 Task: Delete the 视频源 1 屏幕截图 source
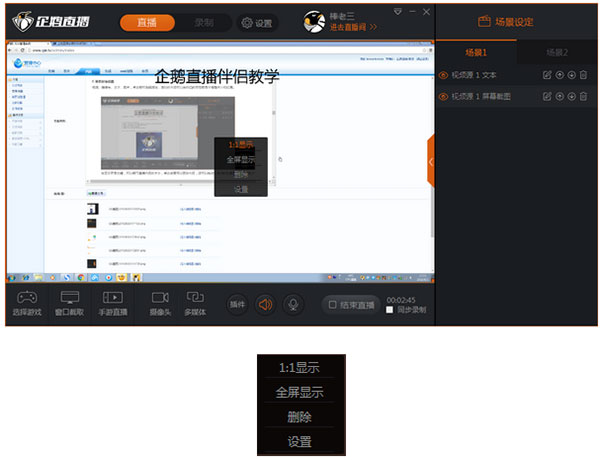(x=583, y=96)
